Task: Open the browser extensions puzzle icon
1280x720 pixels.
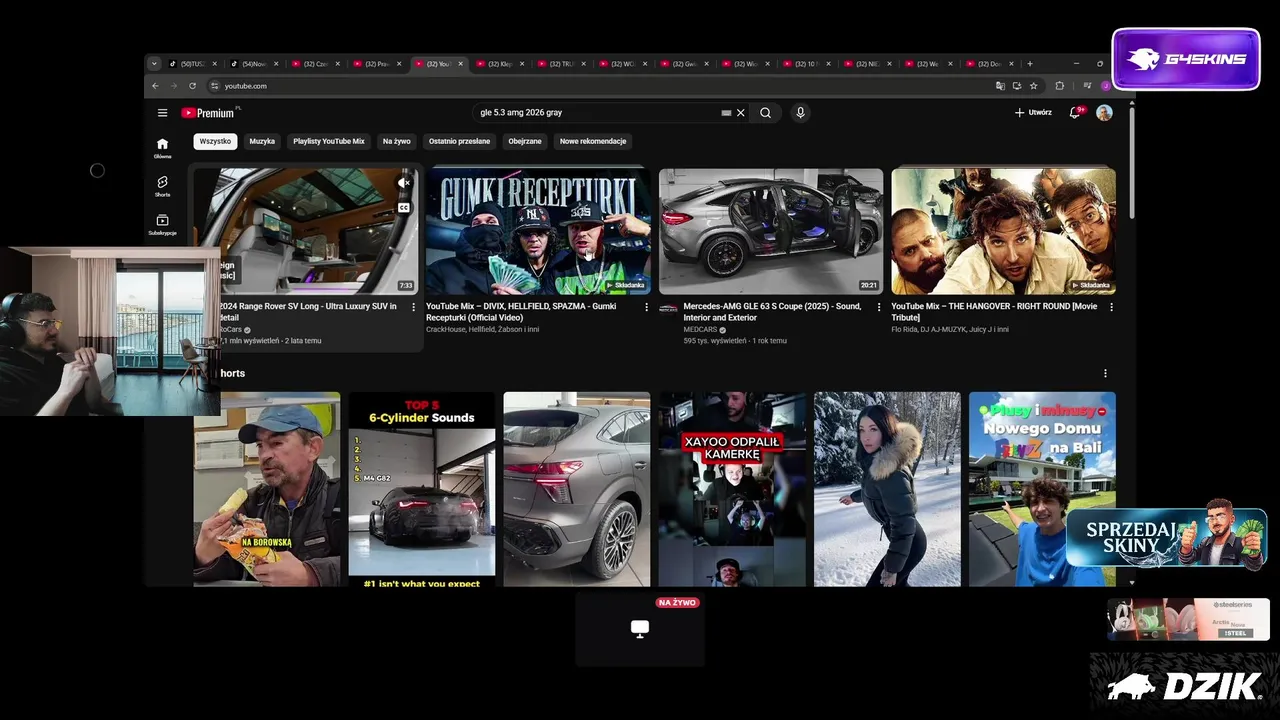Action: [1059, 86]
